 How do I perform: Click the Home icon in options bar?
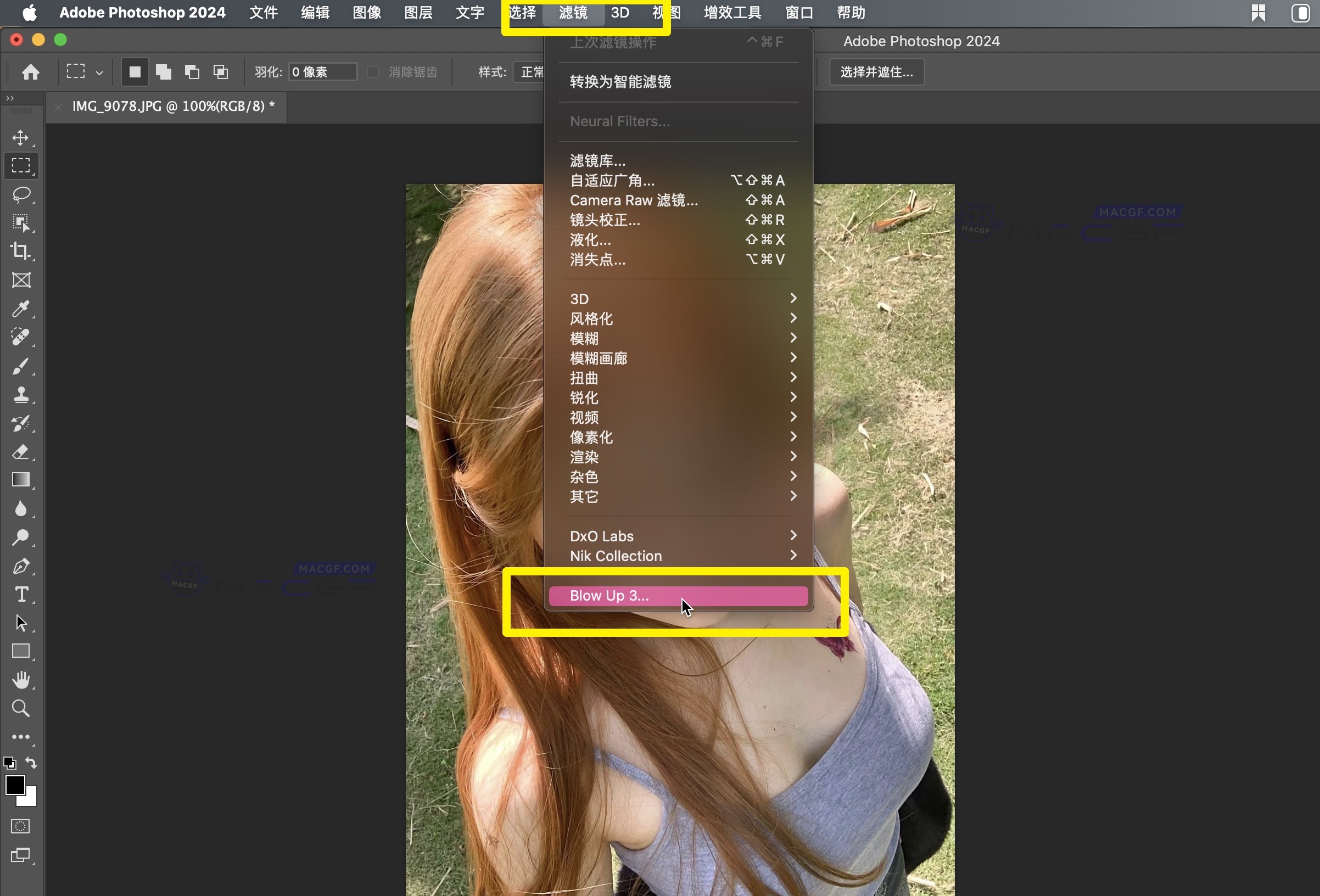click(31, 72)
